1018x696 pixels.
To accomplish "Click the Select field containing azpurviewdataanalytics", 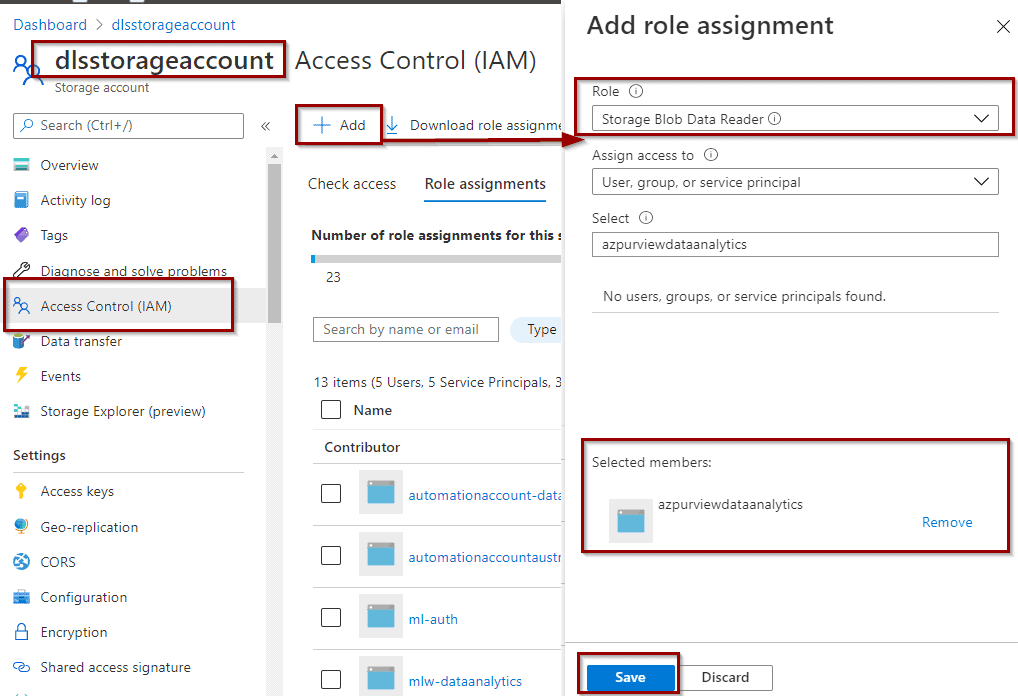I will pyautogui.click(x=795, y=245).
